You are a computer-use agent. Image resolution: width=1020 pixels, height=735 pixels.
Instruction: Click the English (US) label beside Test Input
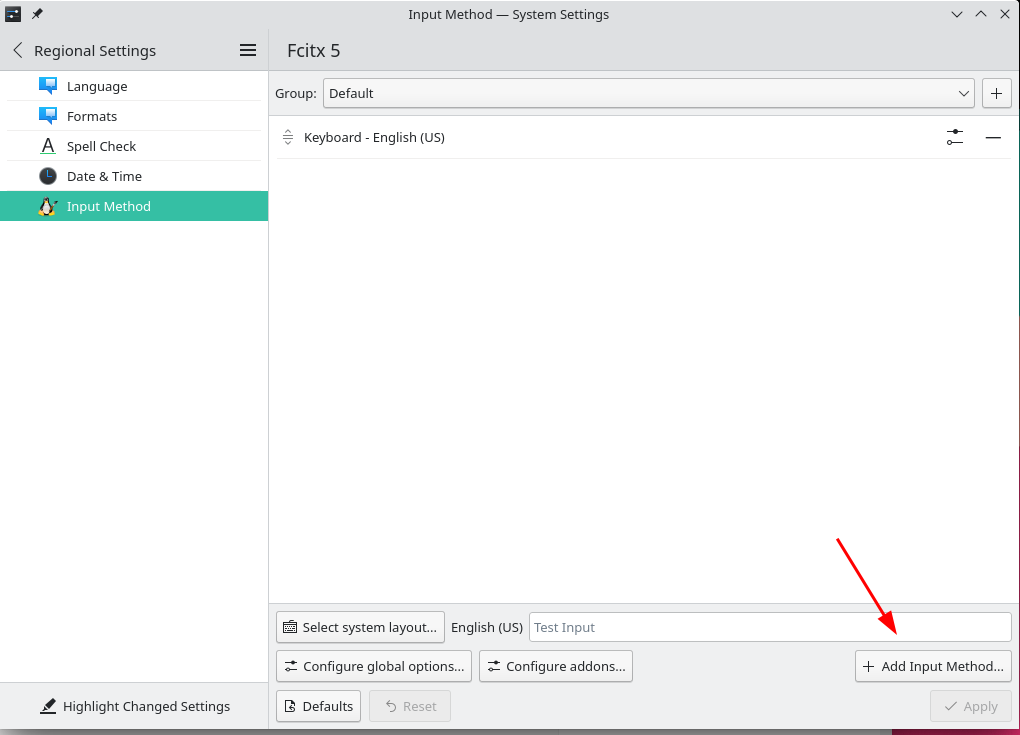pos(487,627)
